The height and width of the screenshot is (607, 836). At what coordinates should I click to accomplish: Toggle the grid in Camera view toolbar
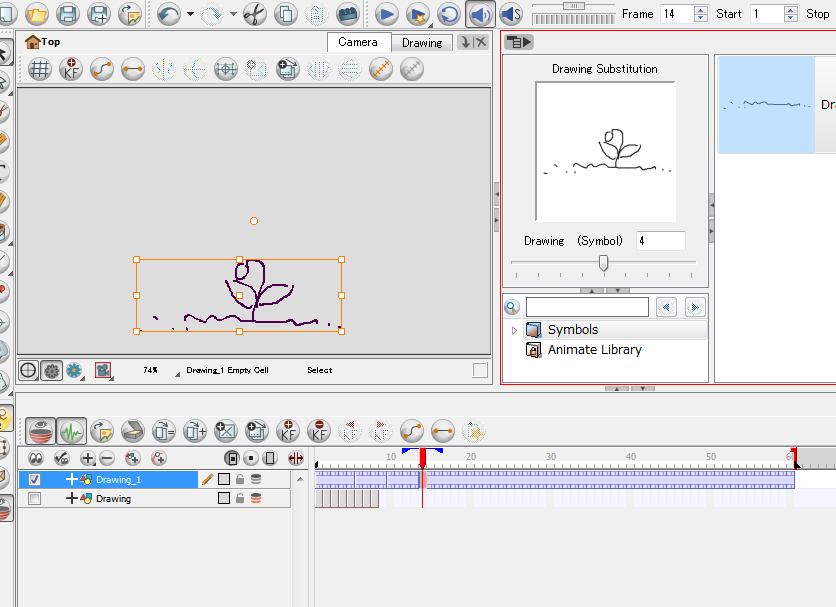click(39, 69)
